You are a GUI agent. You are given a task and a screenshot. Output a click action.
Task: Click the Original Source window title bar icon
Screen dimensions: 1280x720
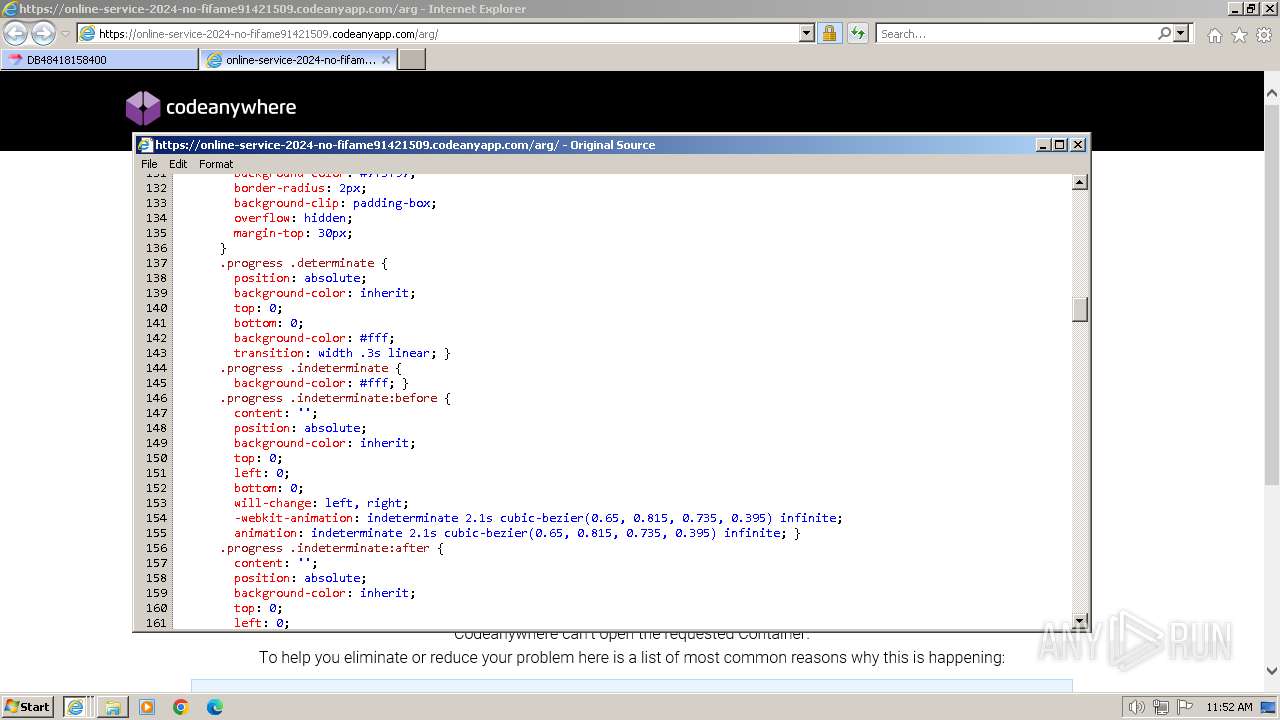[x=145, y=145]
